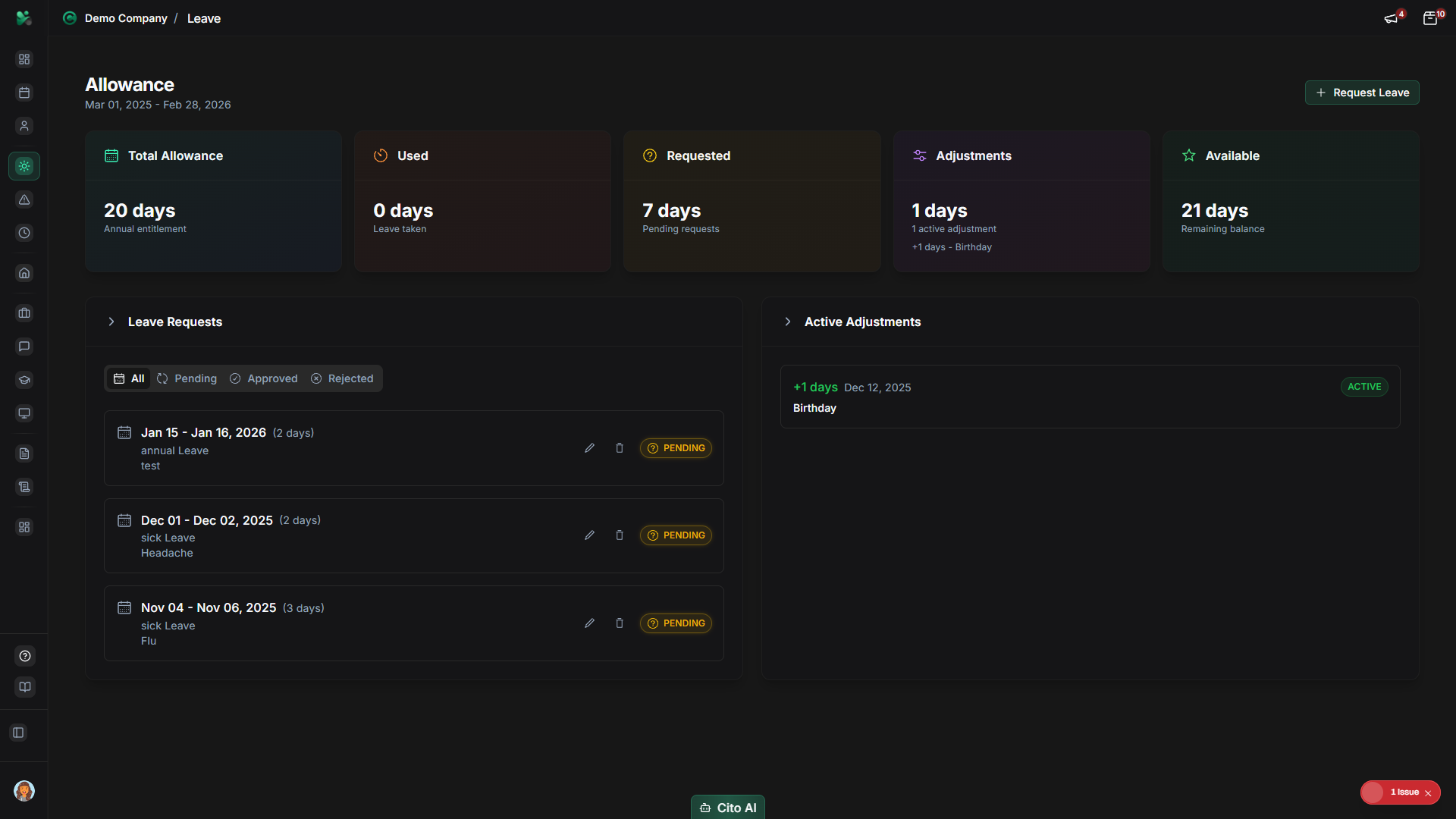Open the graduation cap training icon
The image size is (1456, 819).
pyautogui.click(x=24, y=380)
